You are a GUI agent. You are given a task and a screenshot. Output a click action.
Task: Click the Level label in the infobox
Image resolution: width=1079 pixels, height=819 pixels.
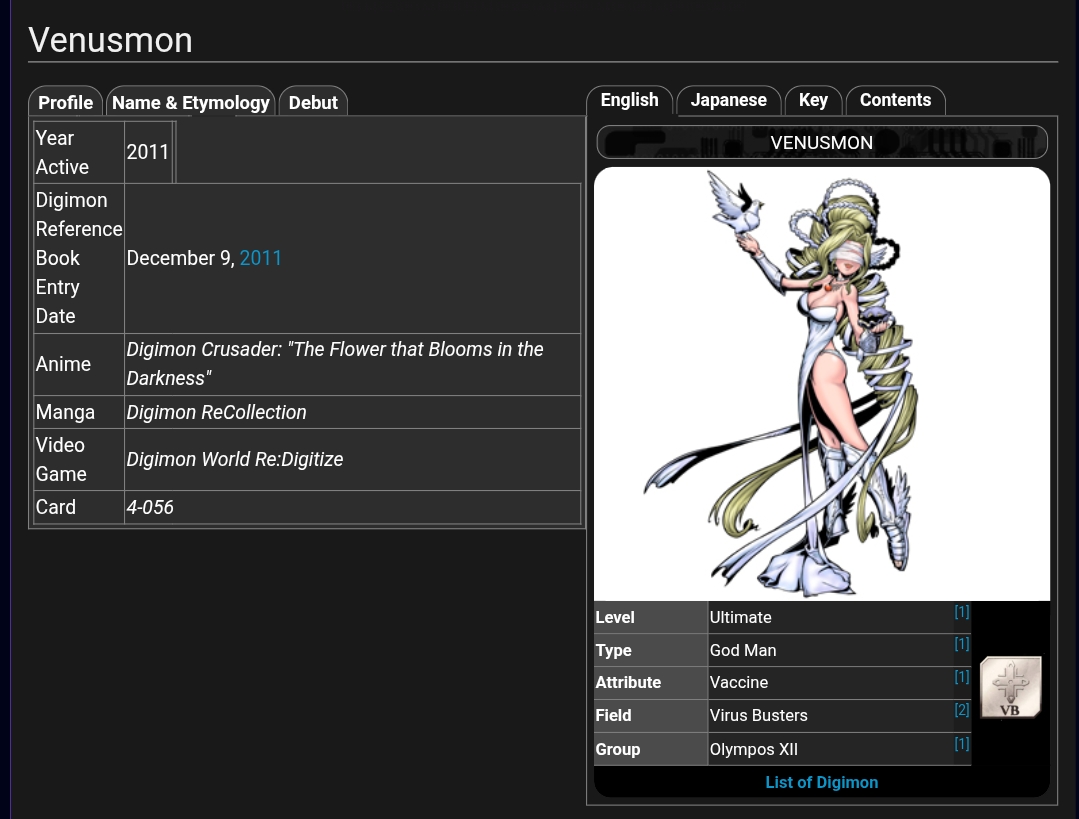[615, 617]
